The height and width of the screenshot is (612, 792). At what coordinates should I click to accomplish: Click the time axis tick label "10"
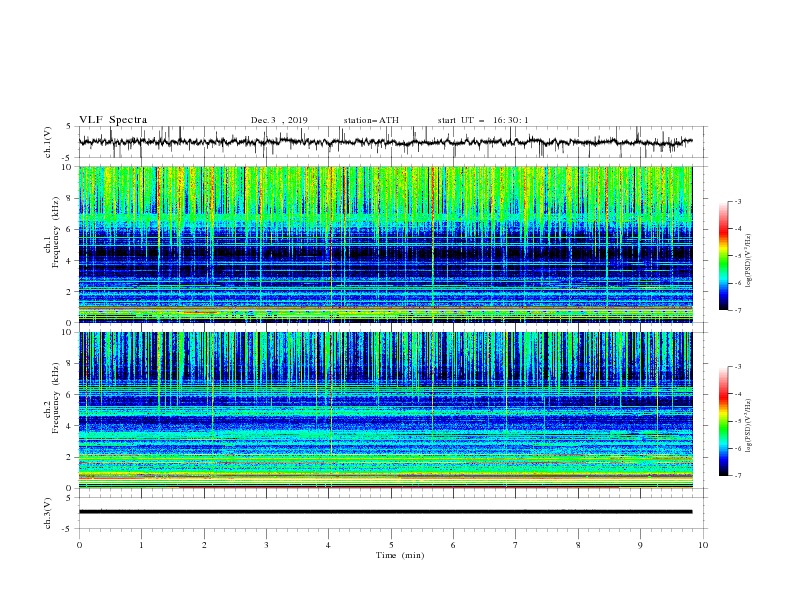[703, 545]
